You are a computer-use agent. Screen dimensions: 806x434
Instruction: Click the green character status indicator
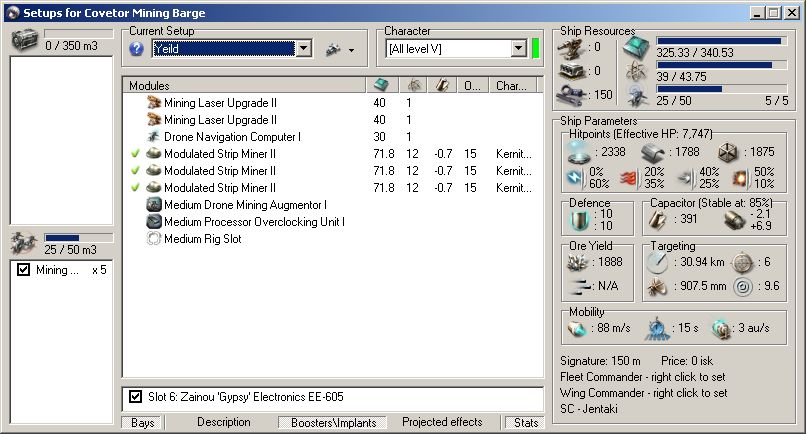click(x=535, y=49)
